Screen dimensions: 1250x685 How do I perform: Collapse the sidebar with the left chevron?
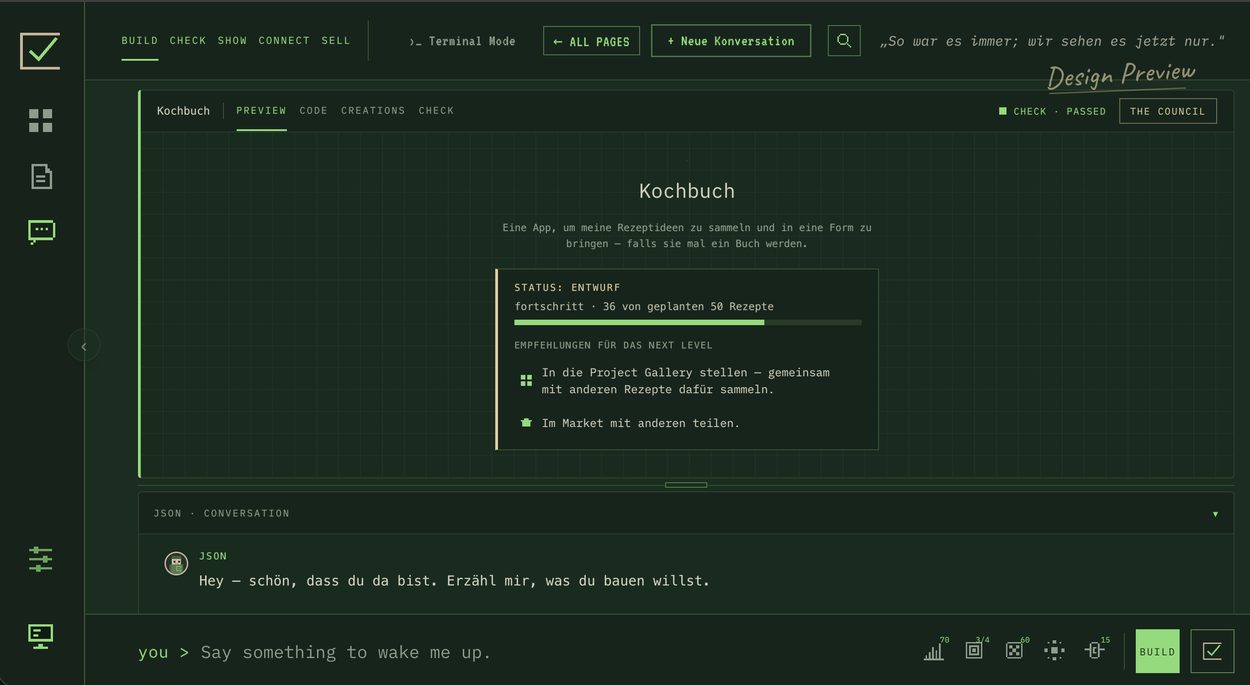(84, 346)
